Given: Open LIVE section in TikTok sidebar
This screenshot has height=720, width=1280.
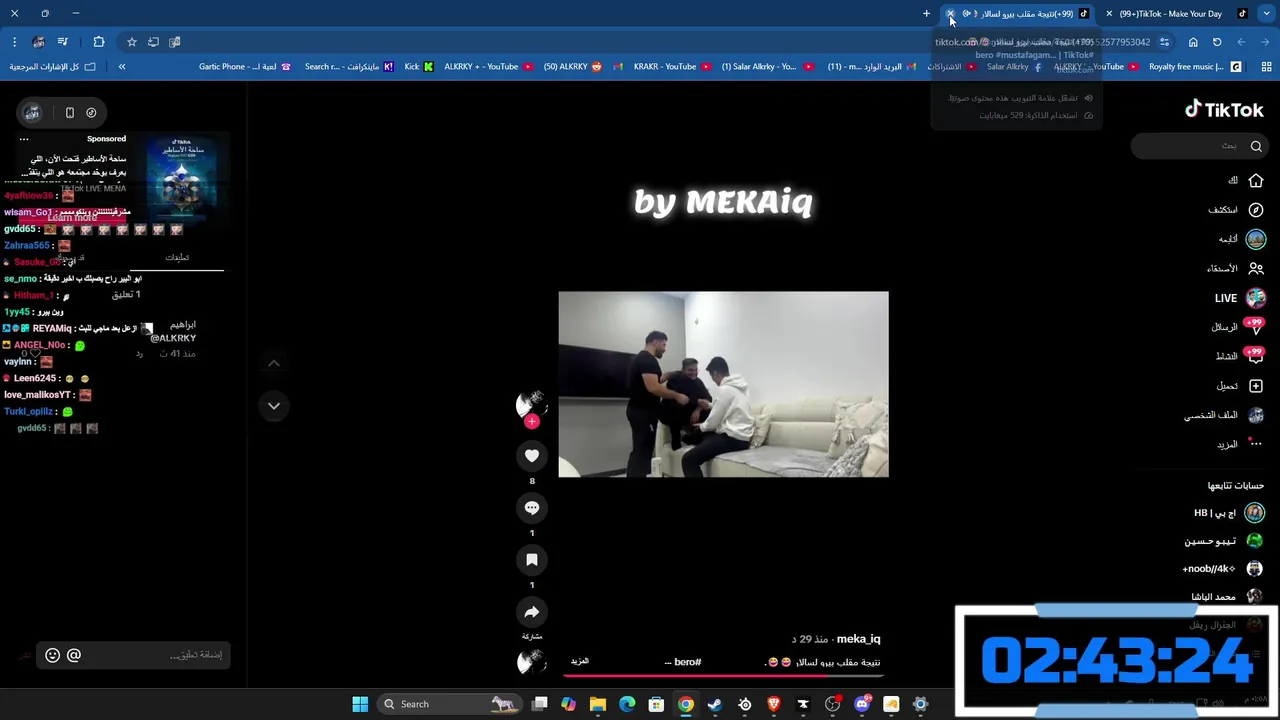Looking at the screenshot, I should pyautogui.click(x=1240, y=298).
